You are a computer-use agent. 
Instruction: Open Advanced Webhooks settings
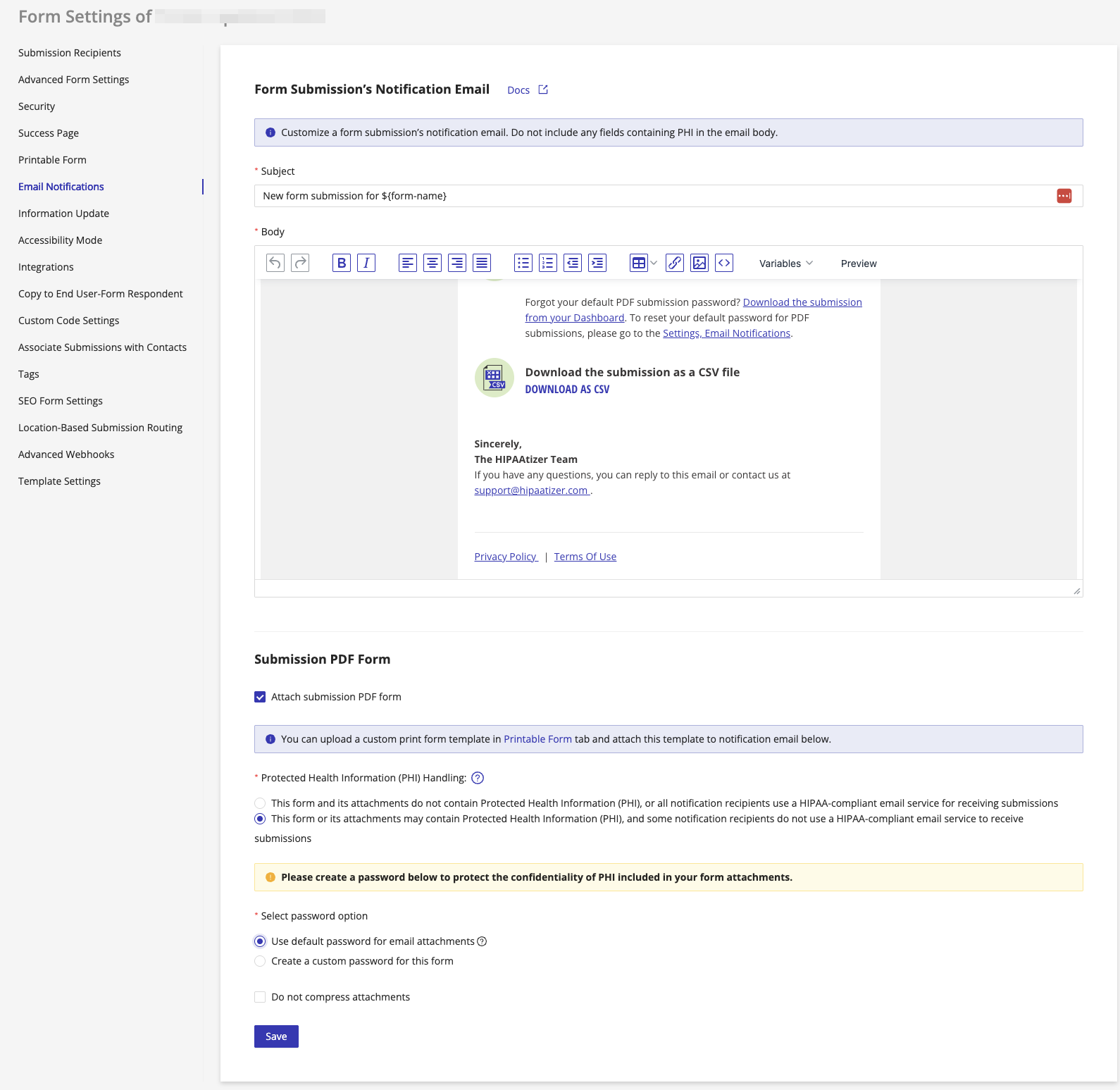coord(66,454)
